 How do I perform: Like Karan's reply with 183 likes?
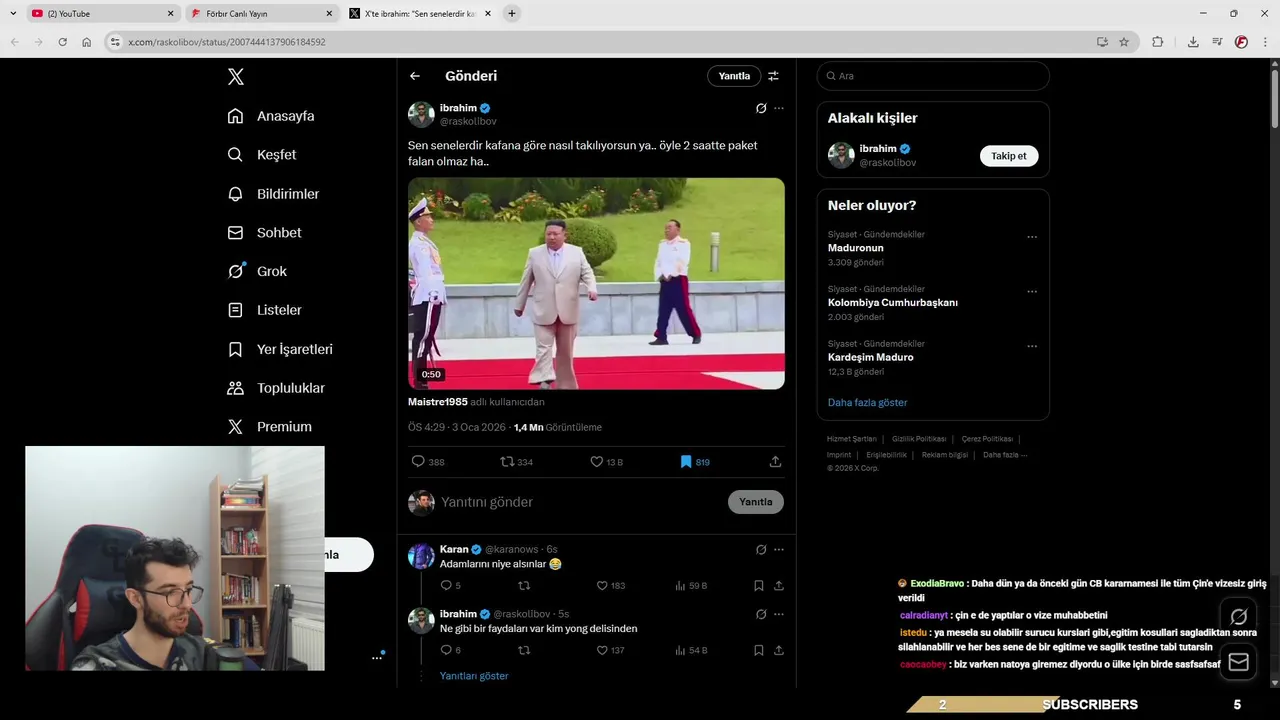[x=610, y=586]
